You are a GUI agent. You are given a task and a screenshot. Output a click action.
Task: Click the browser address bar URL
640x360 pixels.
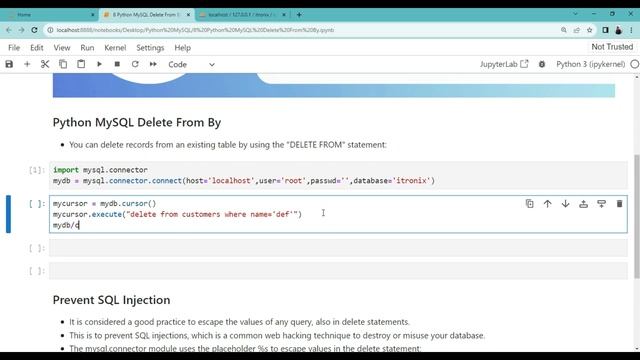point(195,30)
